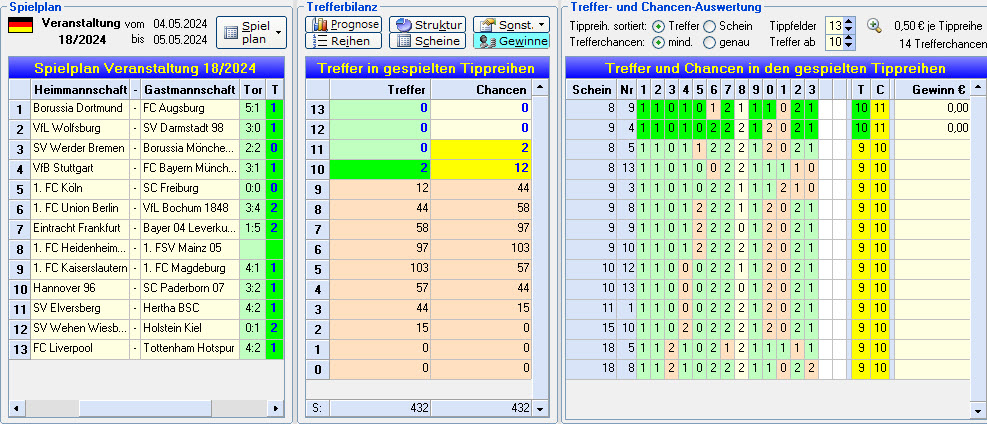This screenshot has height=424, width=987.
Task: Click the Tippfelder value field 13
Action: click(x=835, y=26)
